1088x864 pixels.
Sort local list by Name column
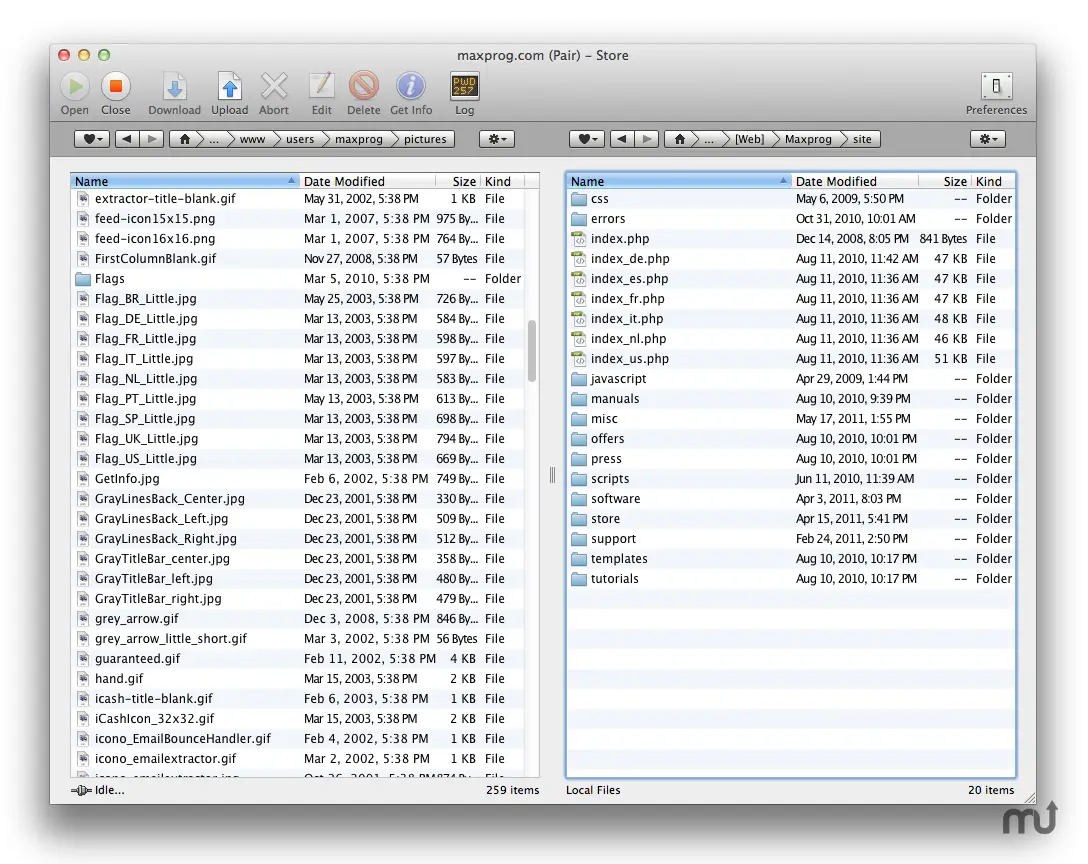pos(679,181)
